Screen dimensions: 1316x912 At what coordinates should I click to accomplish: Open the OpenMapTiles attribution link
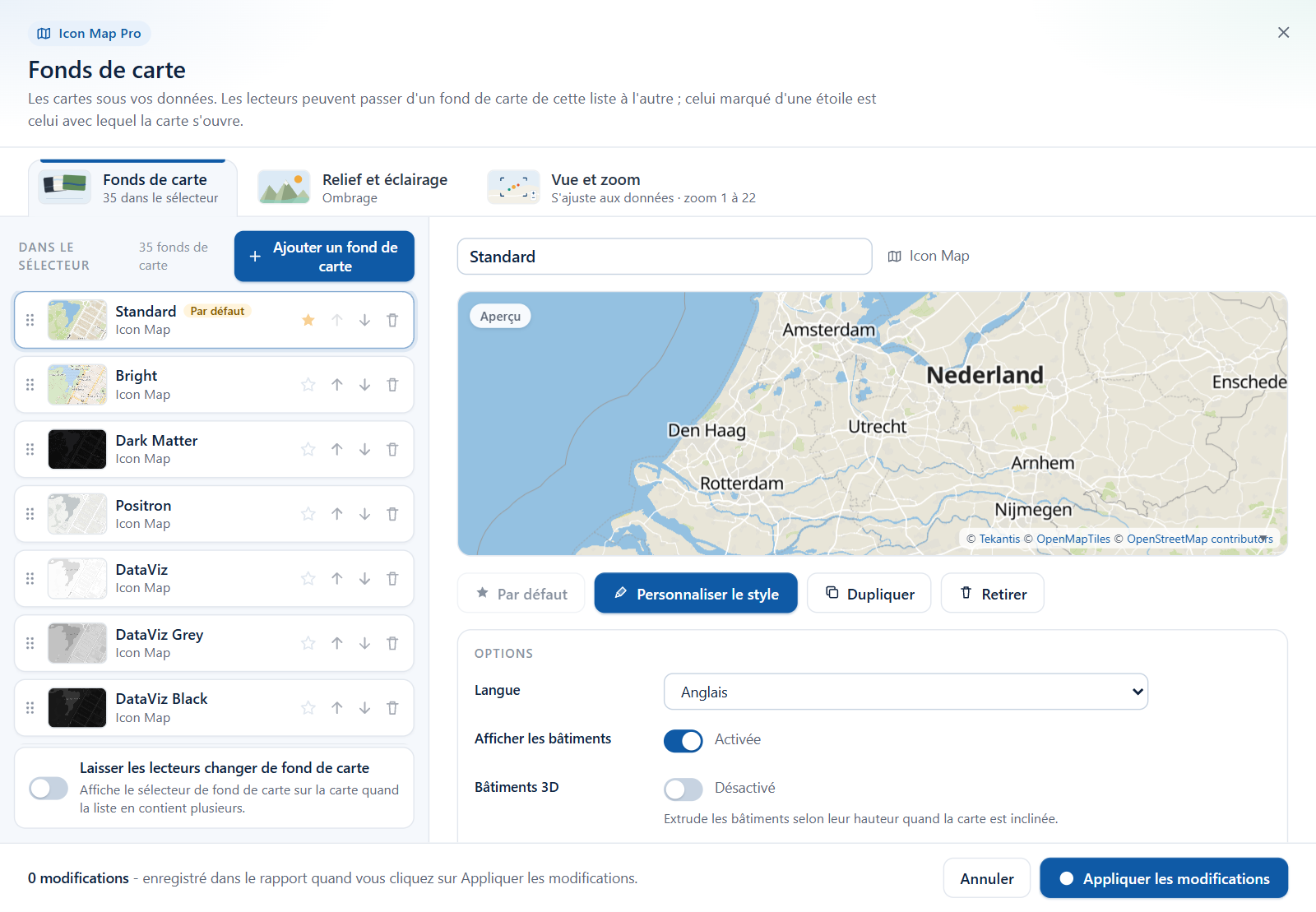coord(1073,539)
